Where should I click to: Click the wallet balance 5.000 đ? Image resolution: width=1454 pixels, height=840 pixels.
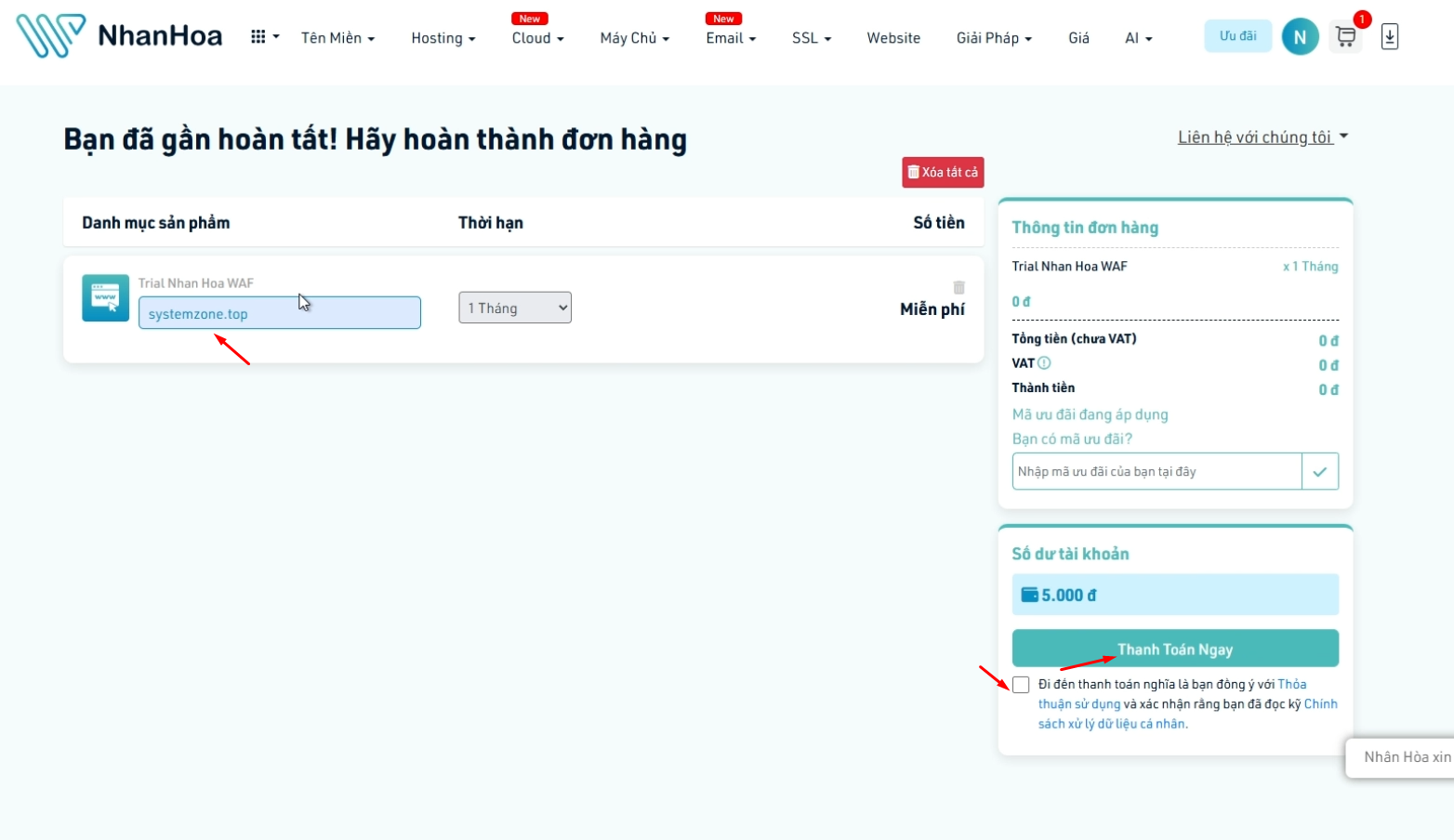coord(1175,595)
